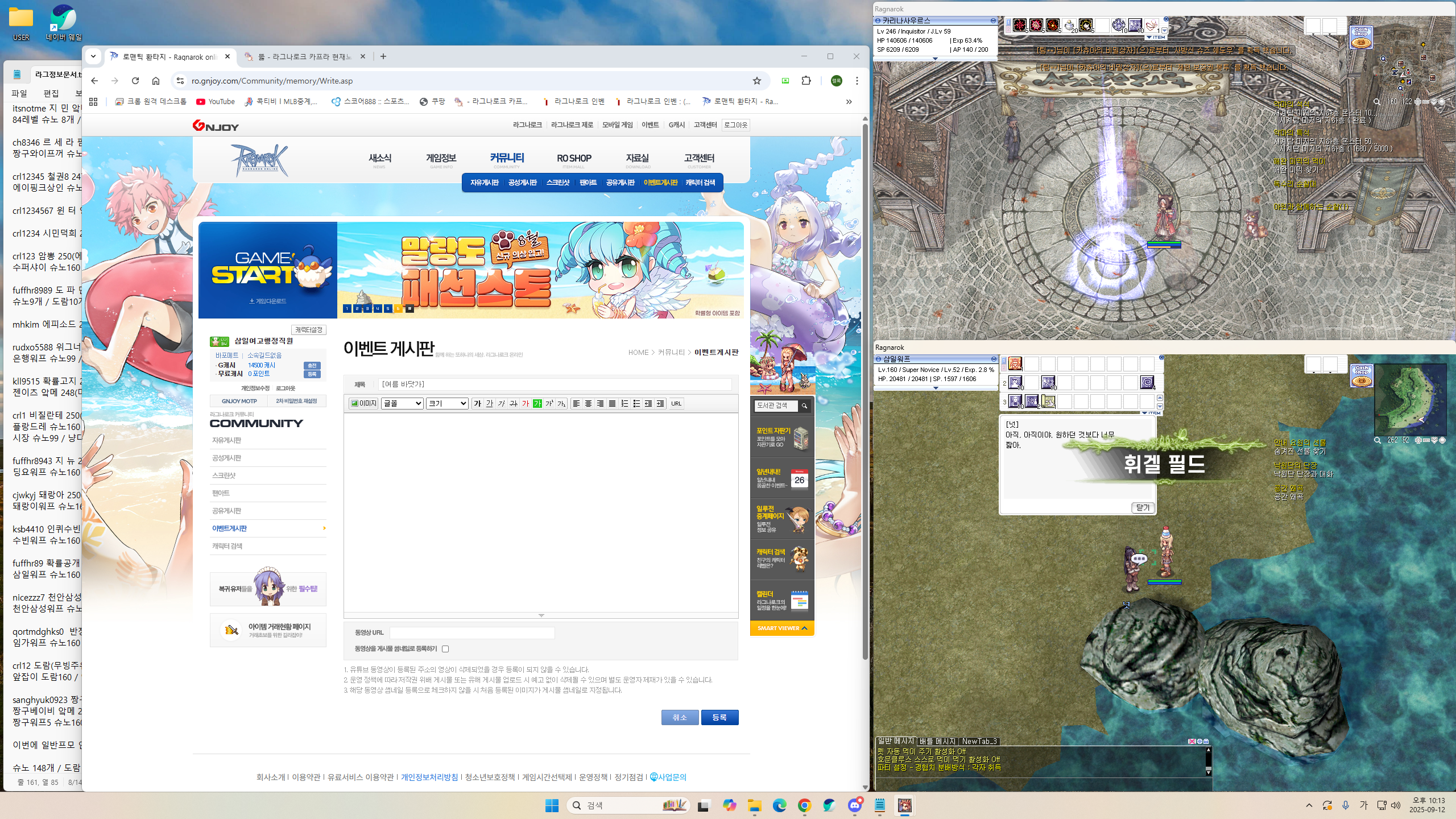Screen dimensions: 1456x819
Task: Decrease indent in editor toolbar
Action: [648, 403]
